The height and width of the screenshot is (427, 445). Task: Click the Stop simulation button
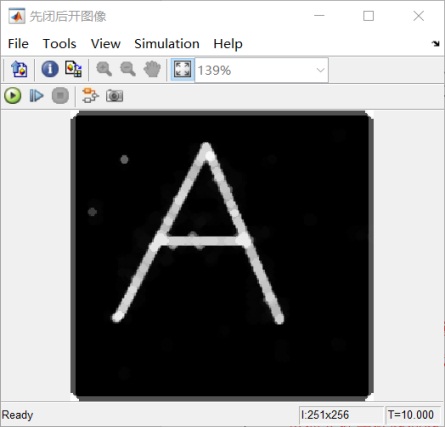pos(60,96)
